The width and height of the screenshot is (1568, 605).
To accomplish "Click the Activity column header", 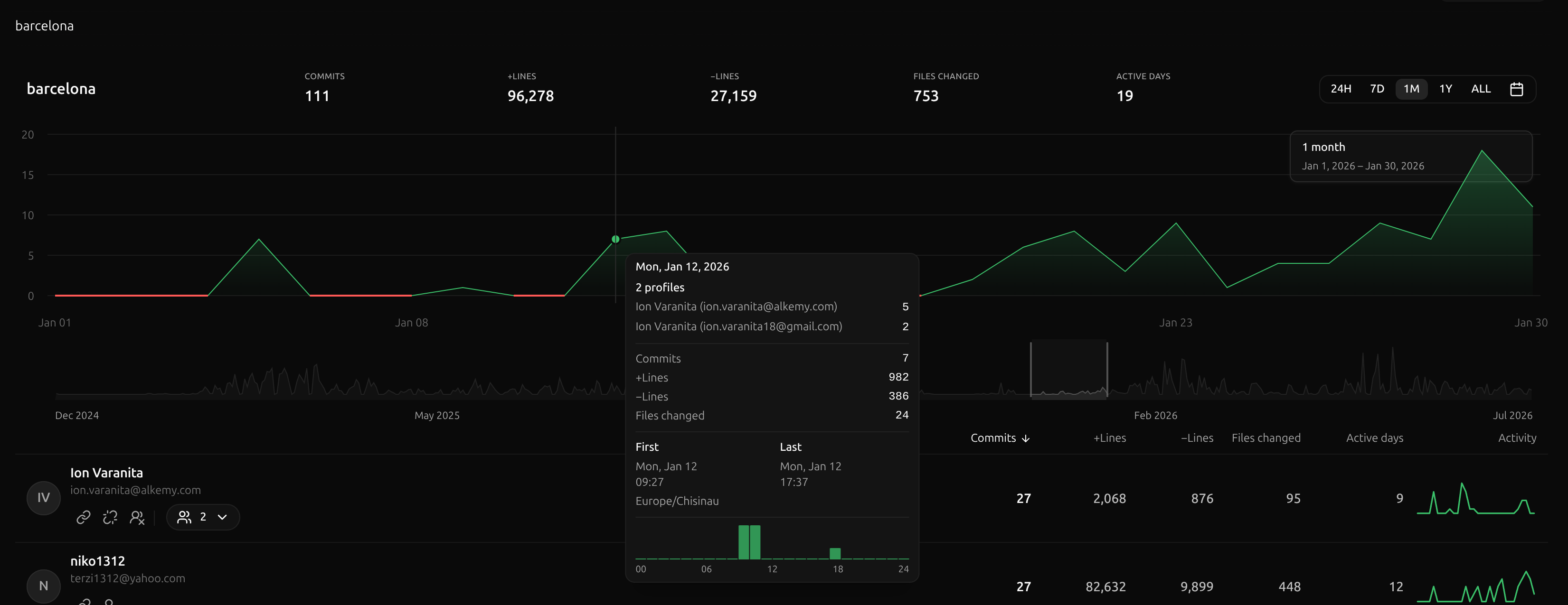I will [x=1517, y=438].
